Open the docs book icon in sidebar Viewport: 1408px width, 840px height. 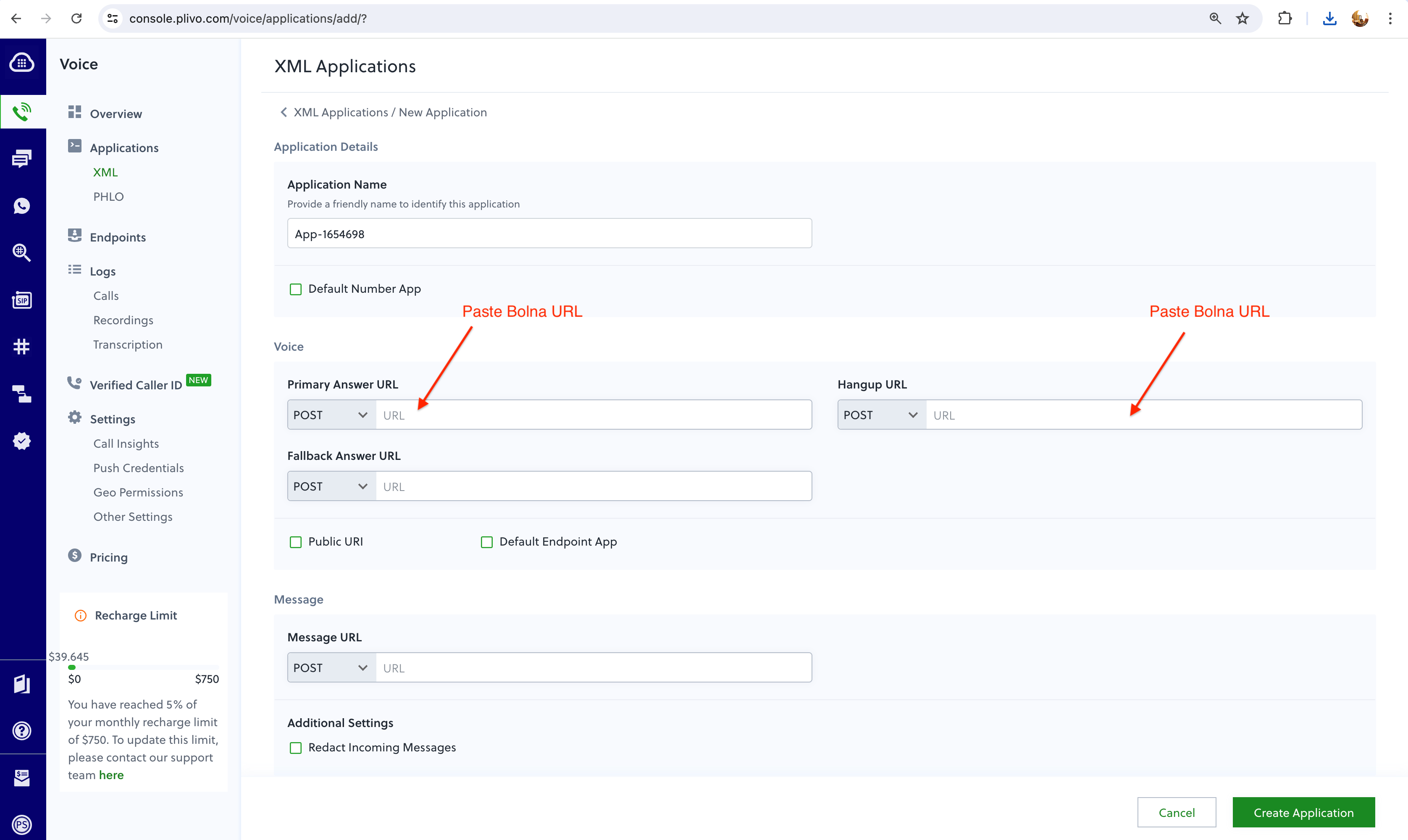22,684
